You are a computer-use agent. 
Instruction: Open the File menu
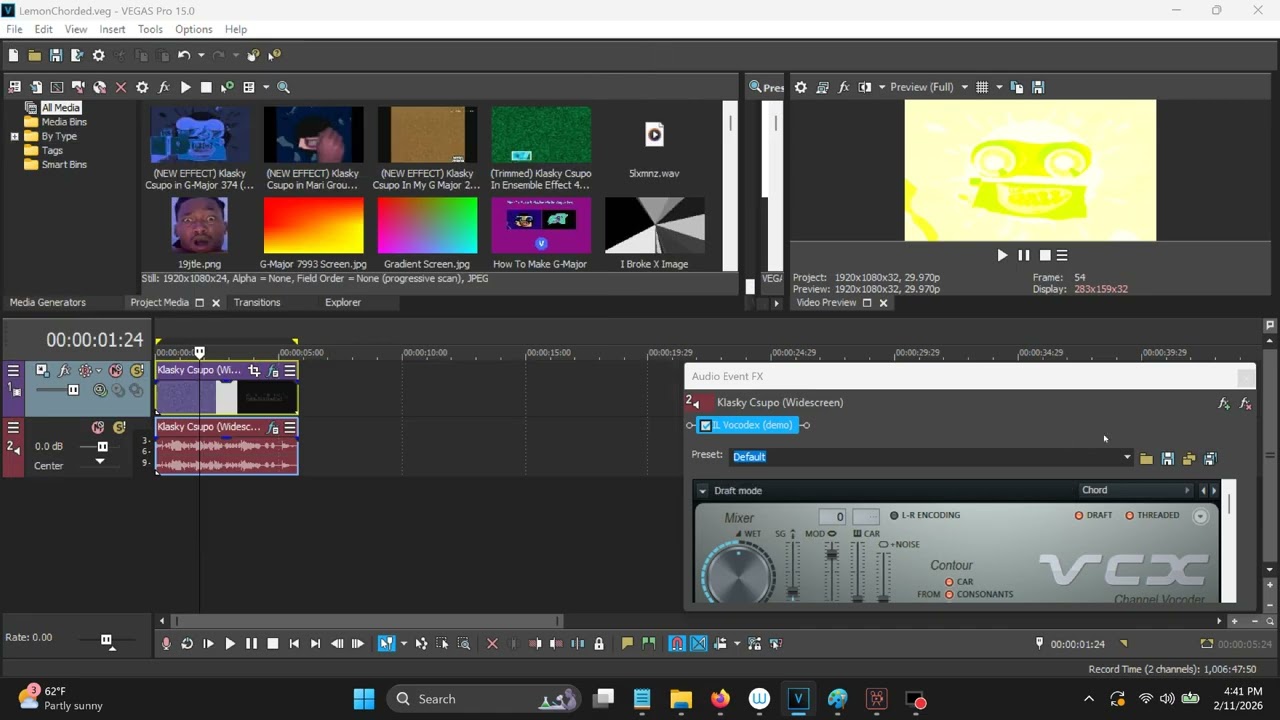pos(14,29)
